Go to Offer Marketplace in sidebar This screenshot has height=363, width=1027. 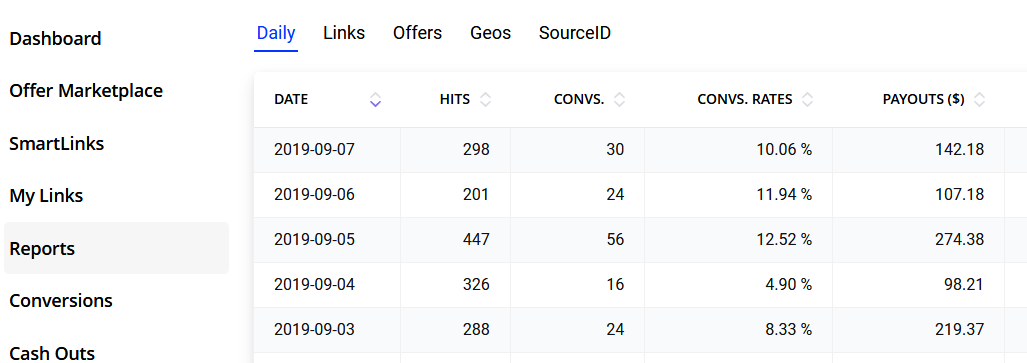[x=86, y=90]
